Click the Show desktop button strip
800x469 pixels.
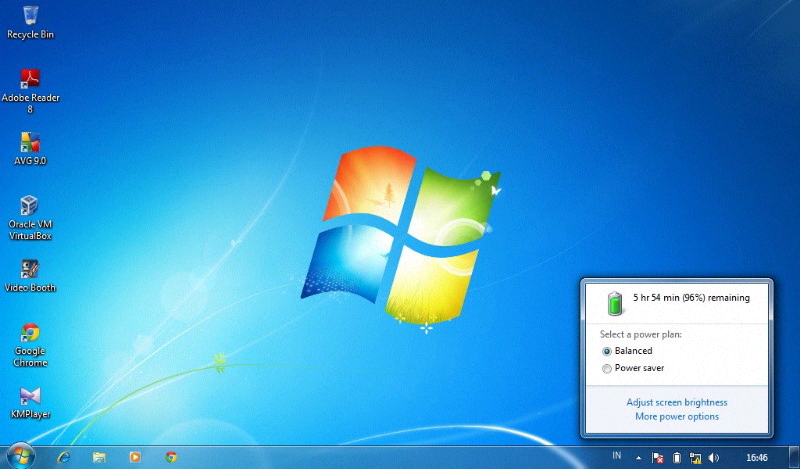pyautogui.click(x=794, y=457)
